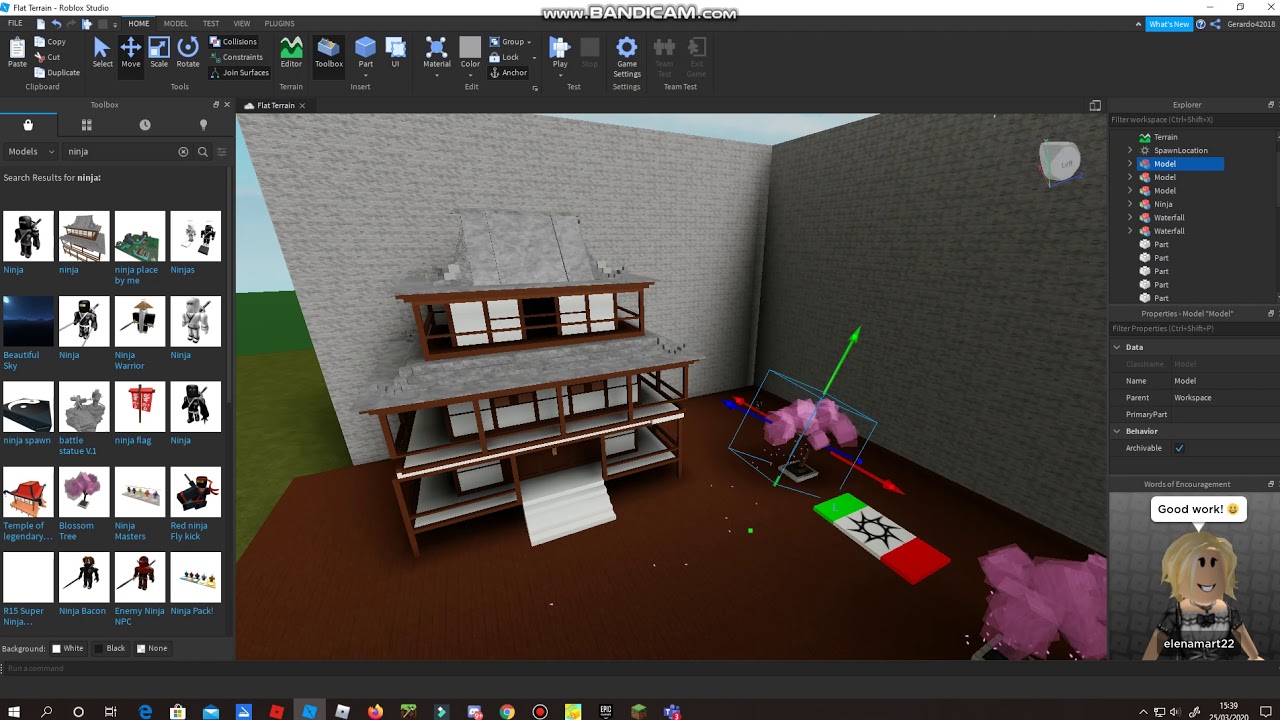Switch to the Scale tool
1280x720 pixels.
coord(159,53)
